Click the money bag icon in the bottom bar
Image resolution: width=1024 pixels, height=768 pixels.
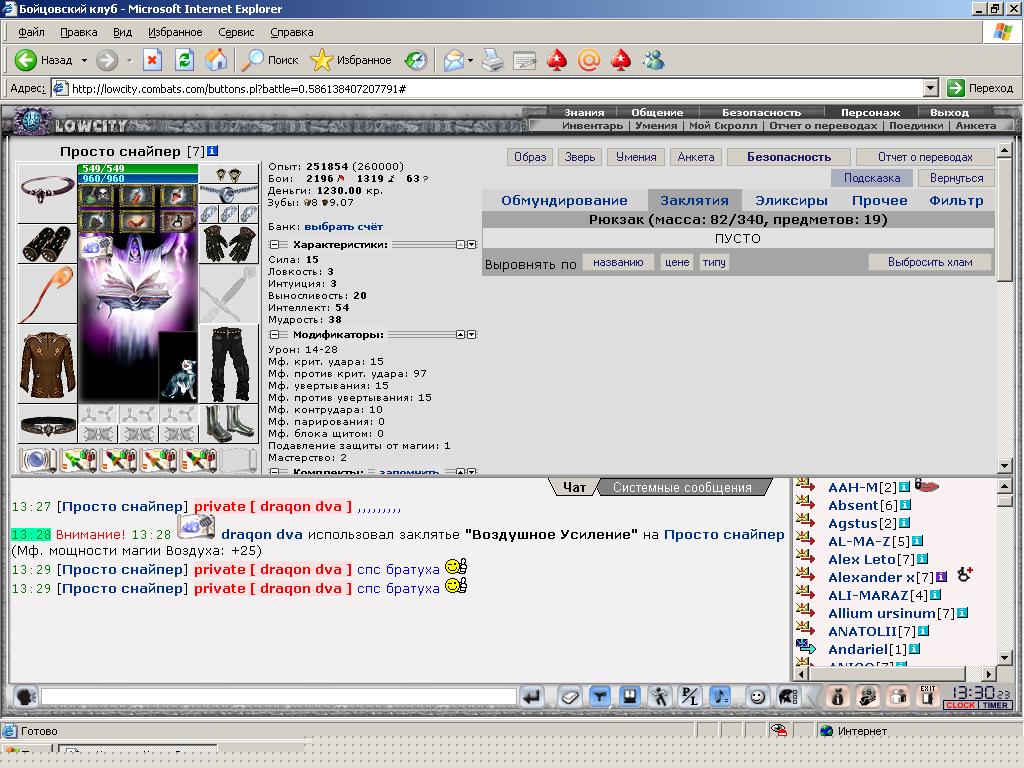(x=837, y=697)
